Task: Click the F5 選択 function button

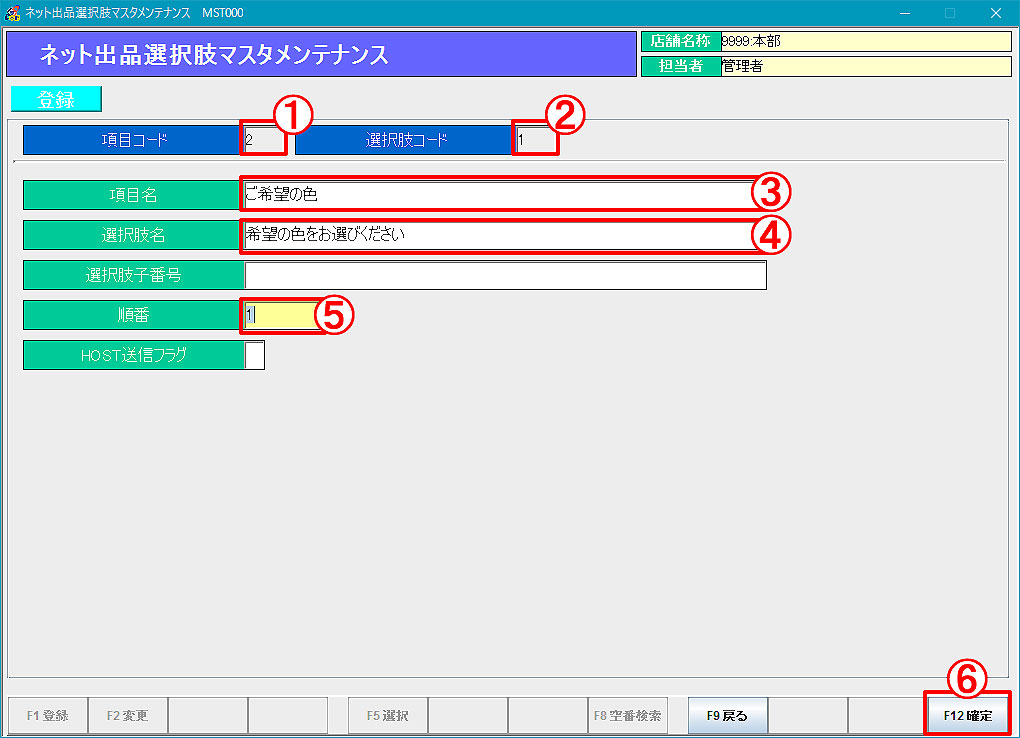Action: [388, 715]
